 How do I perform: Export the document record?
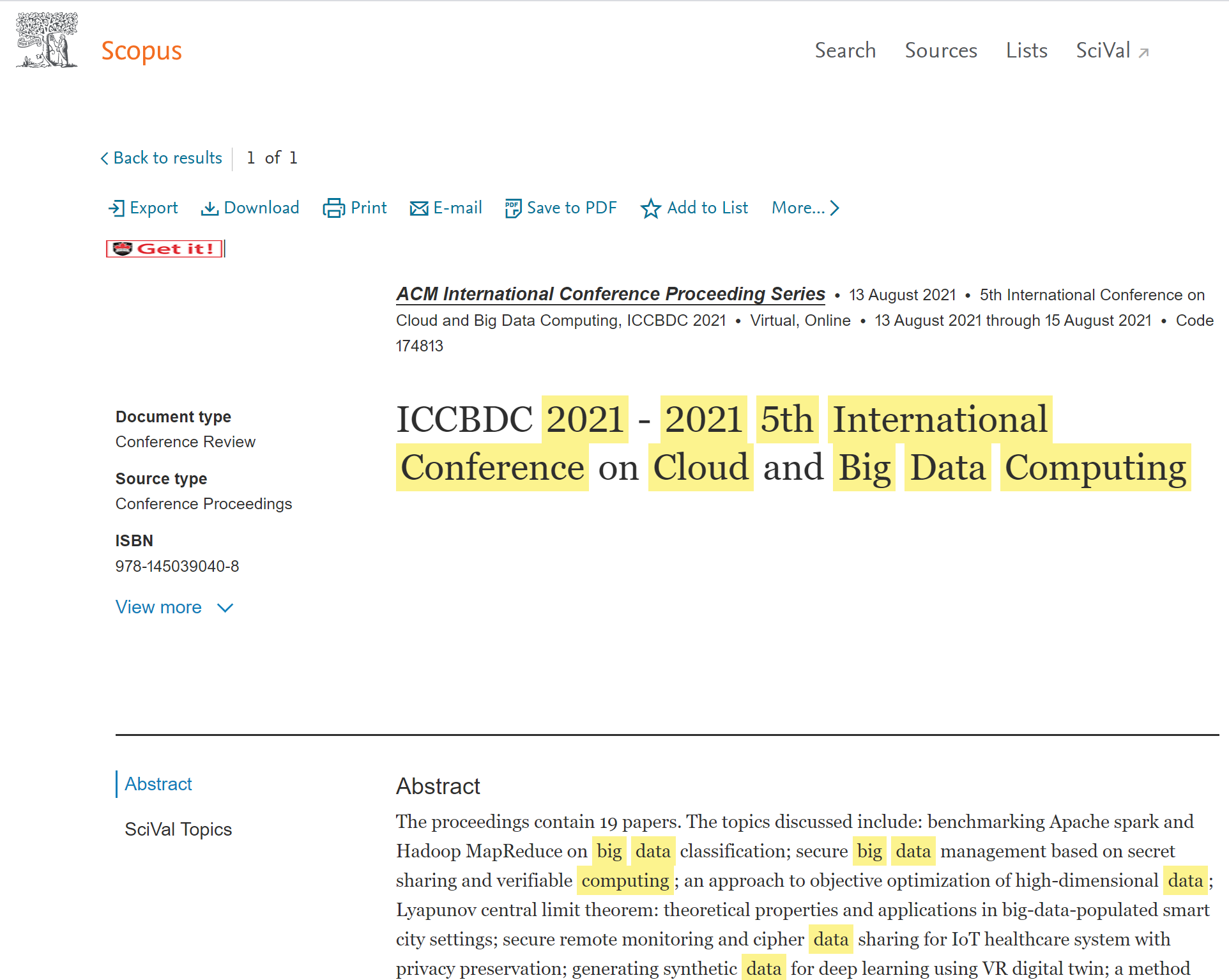(x=143, y=208)
